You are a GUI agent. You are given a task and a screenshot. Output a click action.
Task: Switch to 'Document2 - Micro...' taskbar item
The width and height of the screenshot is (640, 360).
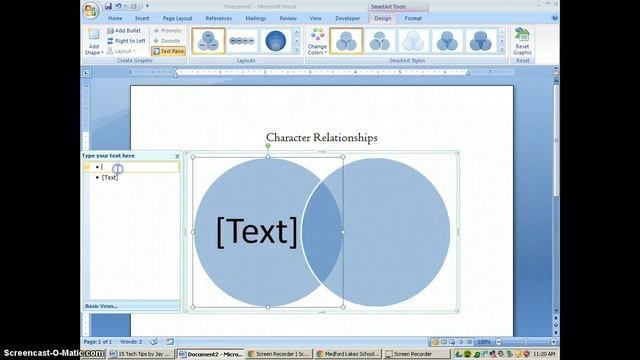pyautogui.click(x=210, y=354)
